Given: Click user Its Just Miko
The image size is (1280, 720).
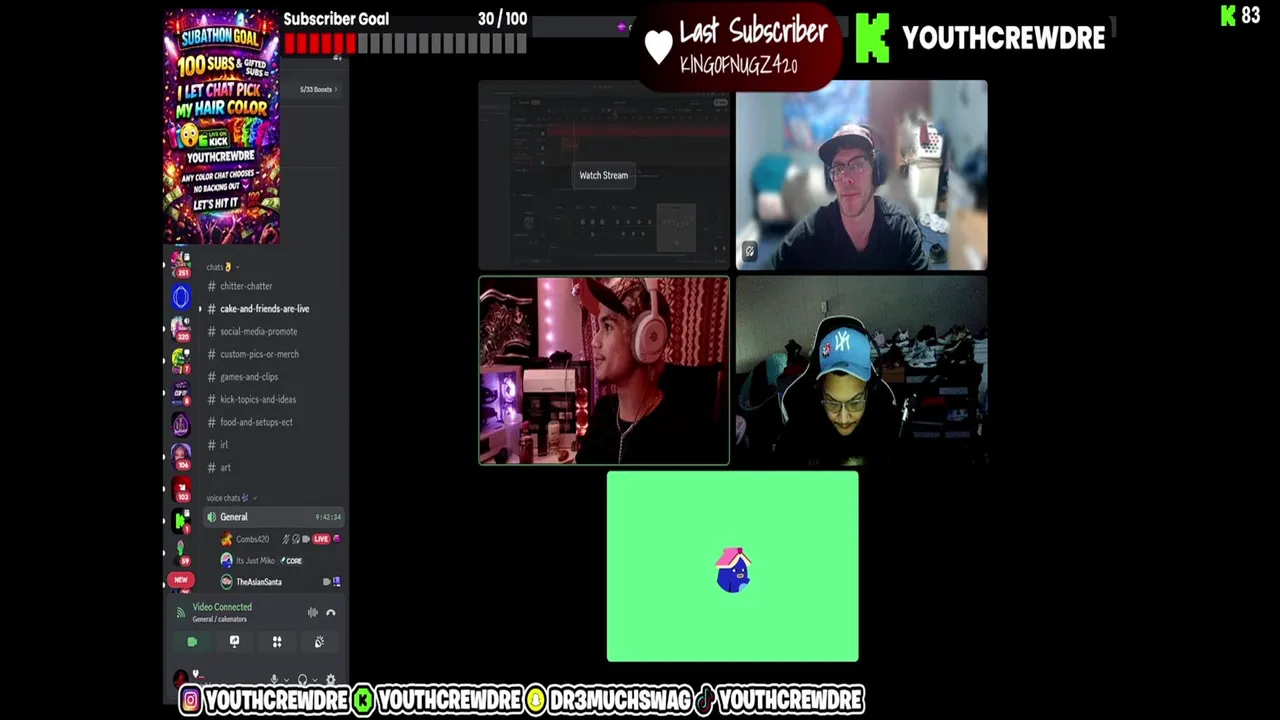Looking at the screenshot, I should pos(255,561).
